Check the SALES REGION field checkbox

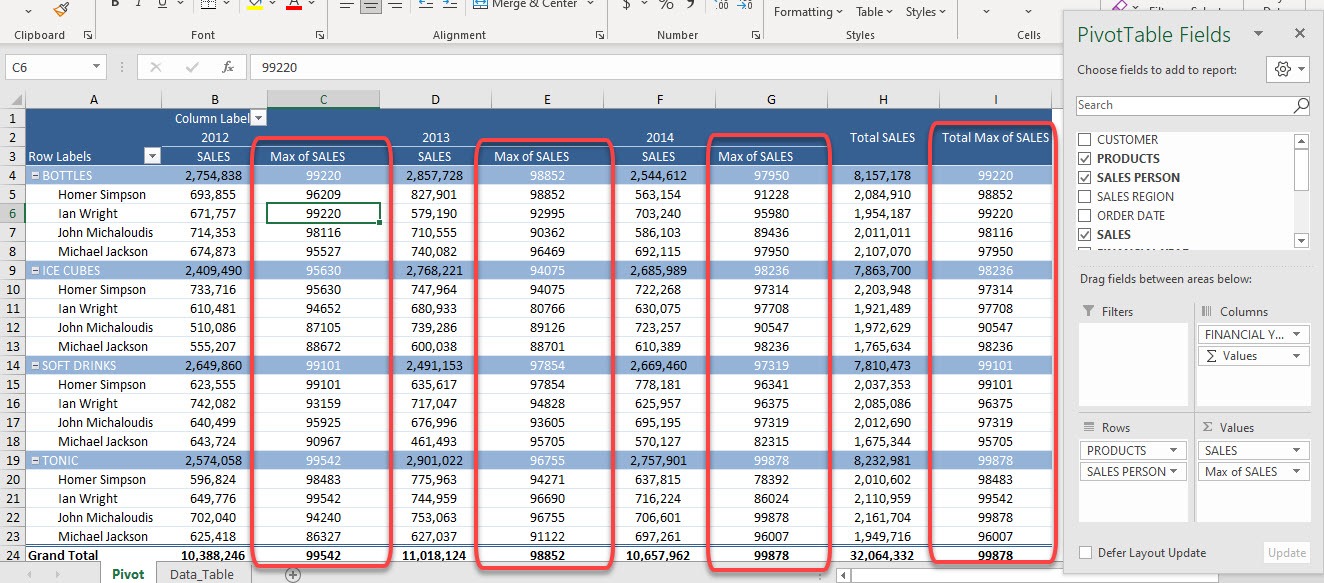click(1085, 197)
